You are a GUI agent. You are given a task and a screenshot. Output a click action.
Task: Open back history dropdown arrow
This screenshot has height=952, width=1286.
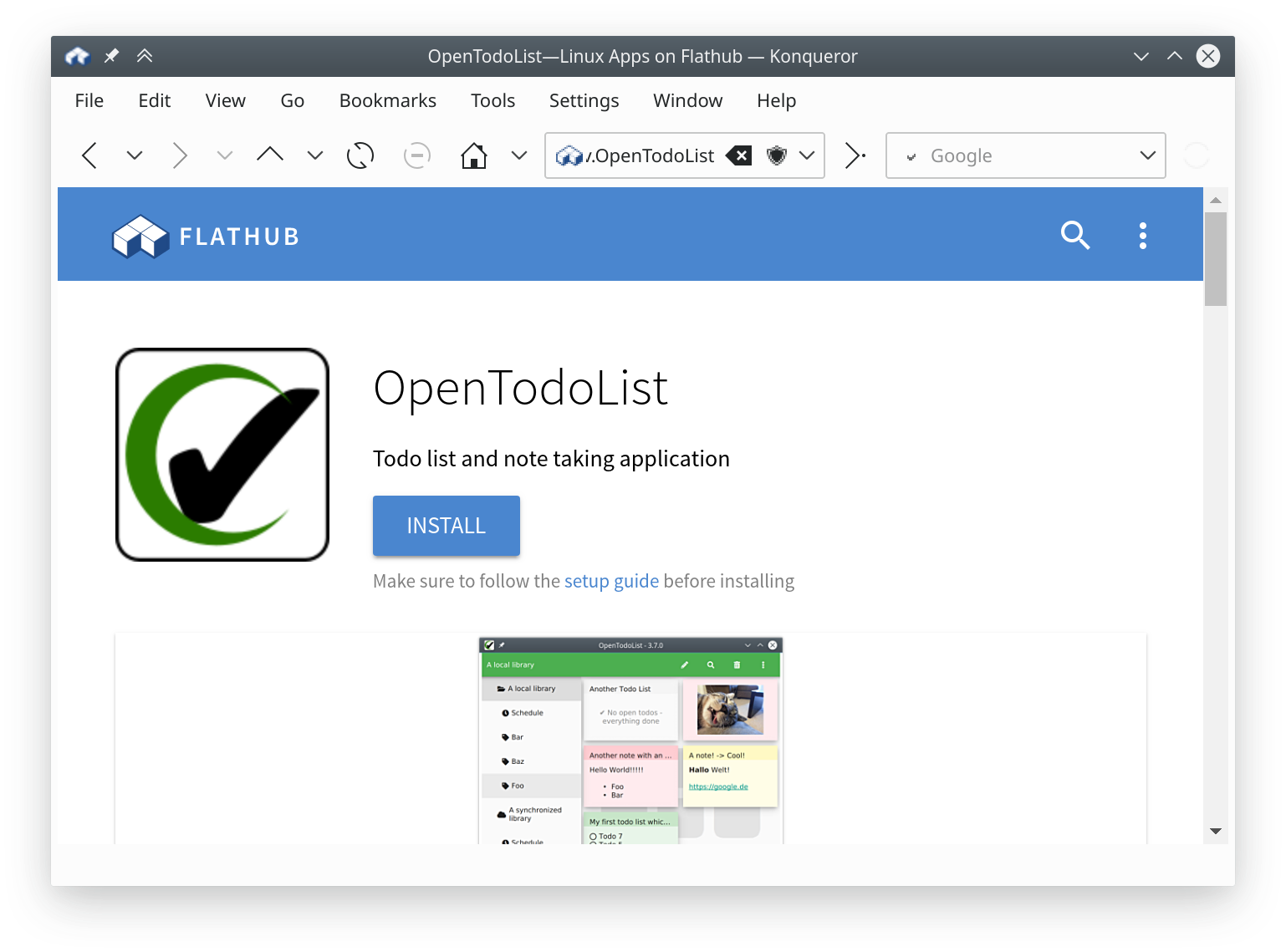pos(135,155)
